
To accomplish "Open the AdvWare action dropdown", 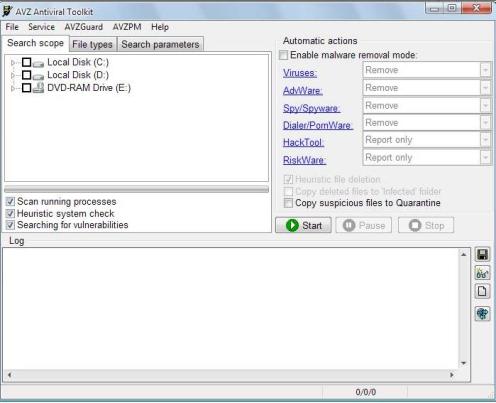I will tap(485, 88).
